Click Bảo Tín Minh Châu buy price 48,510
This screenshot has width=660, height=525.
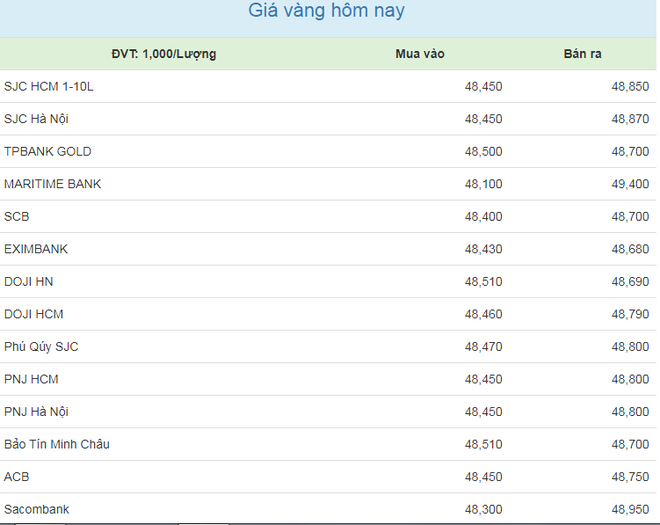484,445
